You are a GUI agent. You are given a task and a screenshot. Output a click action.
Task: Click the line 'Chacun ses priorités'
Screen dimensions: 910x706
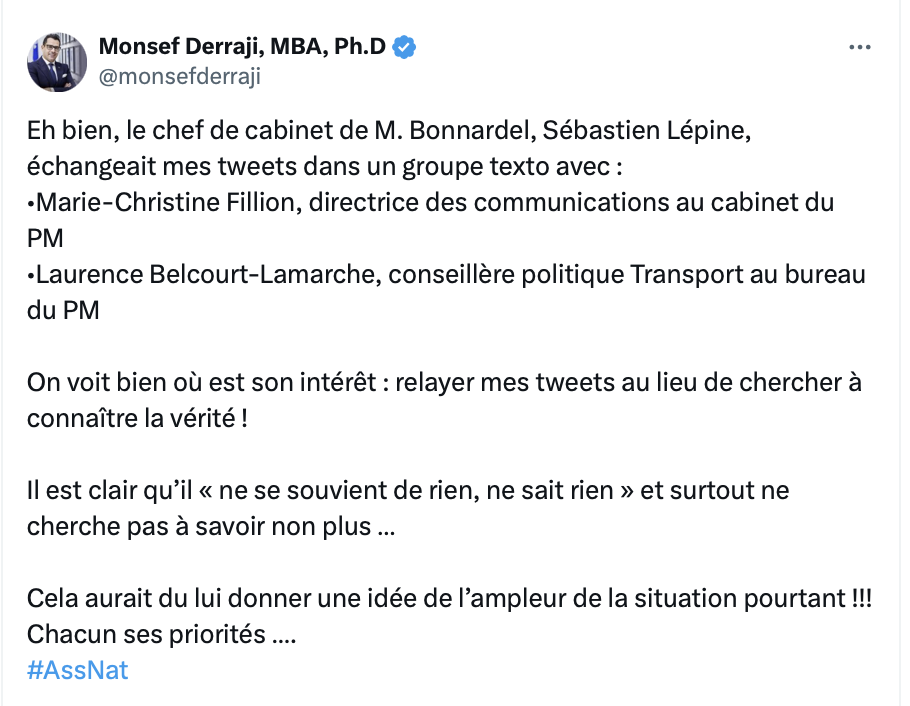tap(161, 635)
